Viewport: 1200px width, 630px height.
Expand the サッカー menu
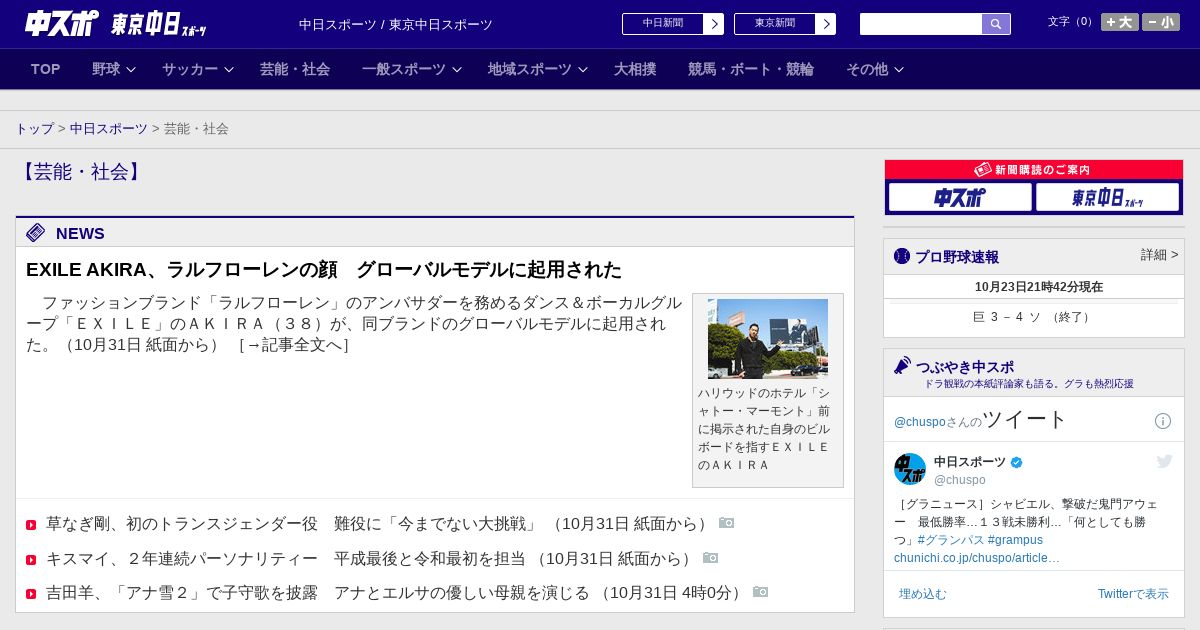coord(198,69)
